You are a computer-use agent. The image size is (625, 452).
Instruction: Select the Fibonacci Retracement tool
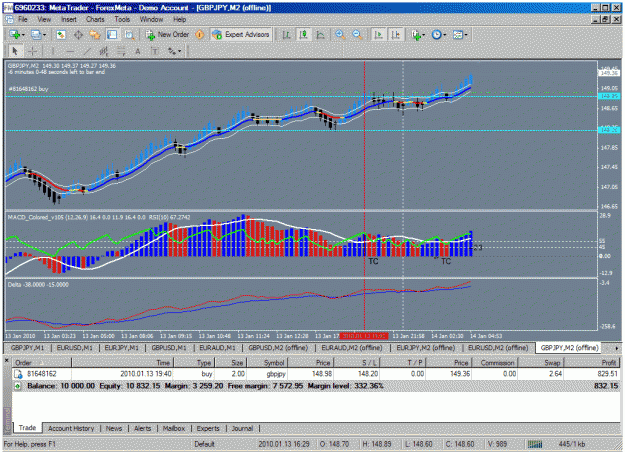121,51
